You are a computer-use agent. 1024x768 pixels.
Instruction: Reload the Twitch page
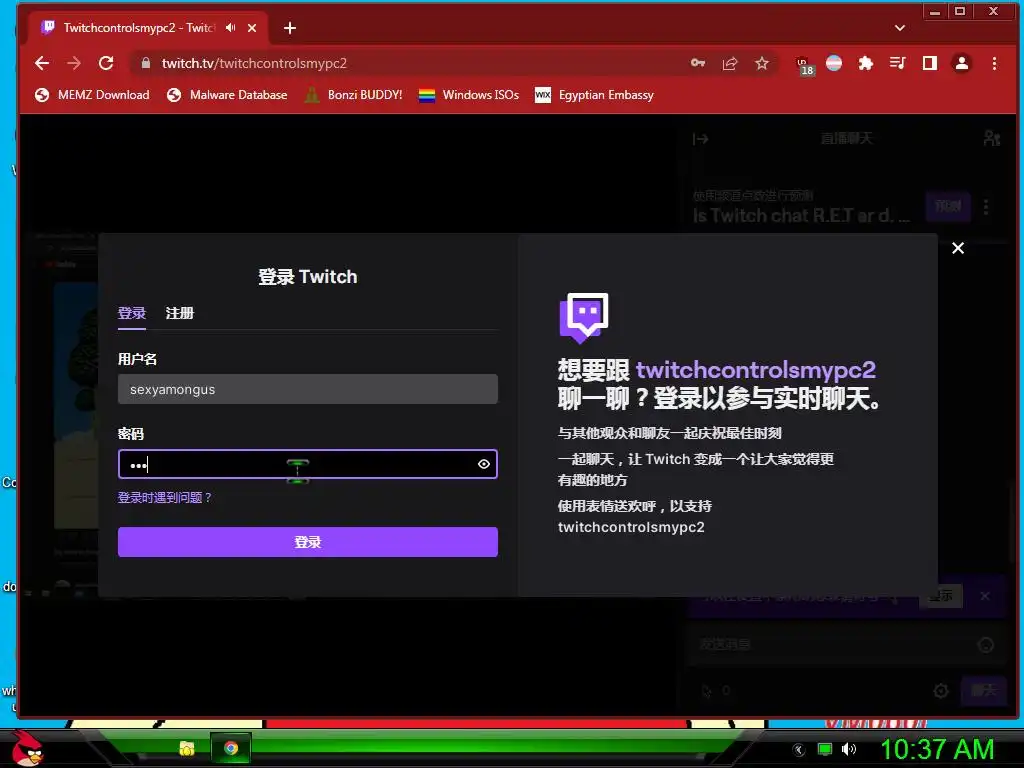click(x=106, y=63)
